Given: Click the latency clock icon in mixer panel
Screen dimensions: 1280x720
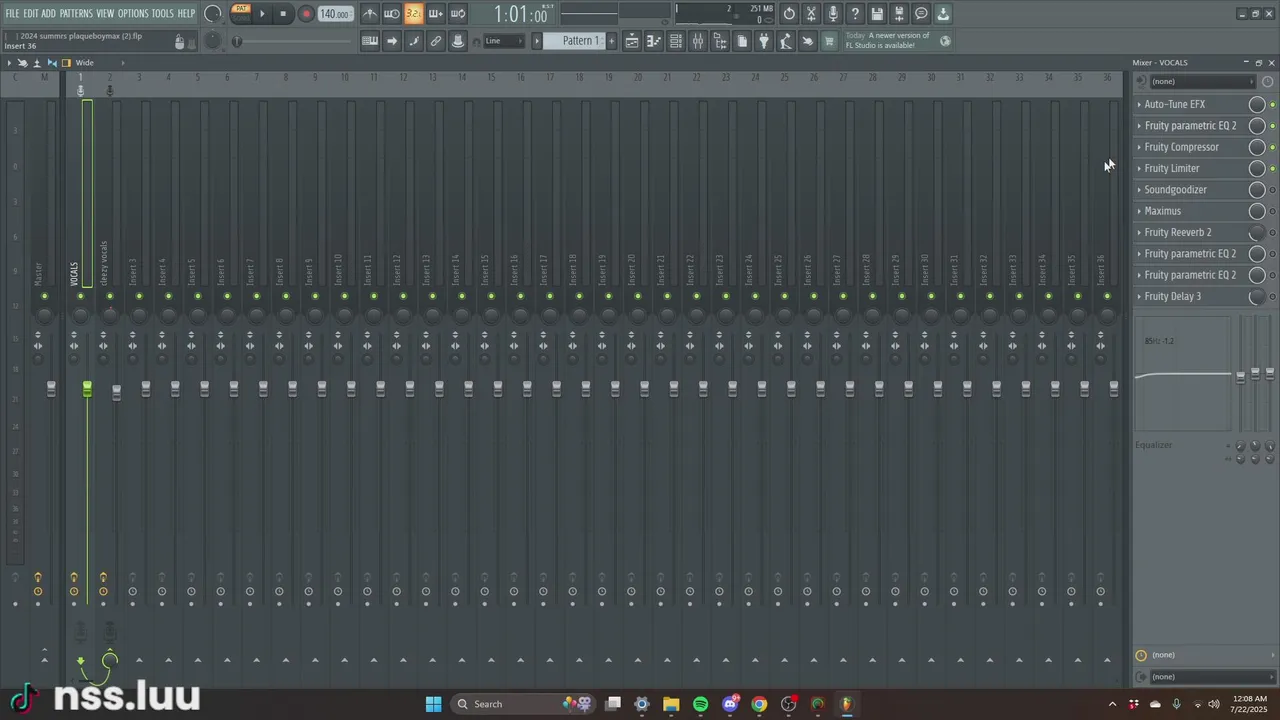Looking at the screenshot, I should (1141, 655).
